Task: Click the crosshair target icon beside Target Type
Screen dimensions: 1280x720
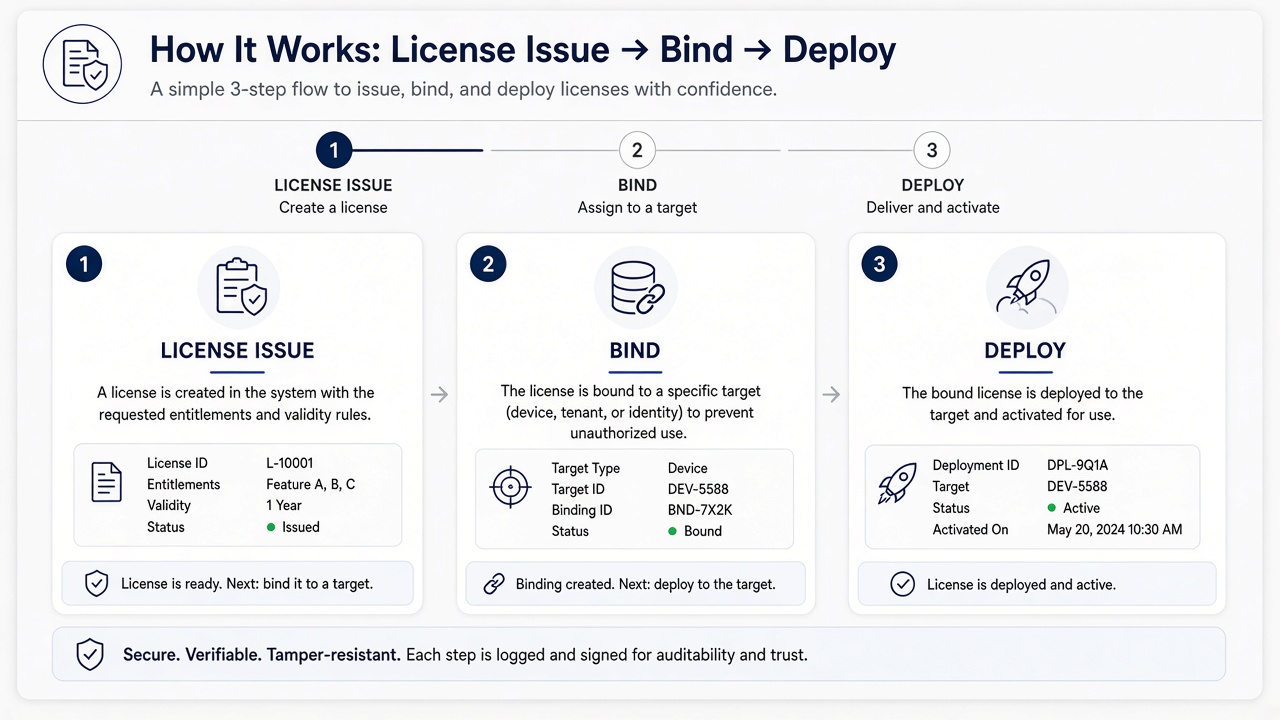Action: [510, 488]
